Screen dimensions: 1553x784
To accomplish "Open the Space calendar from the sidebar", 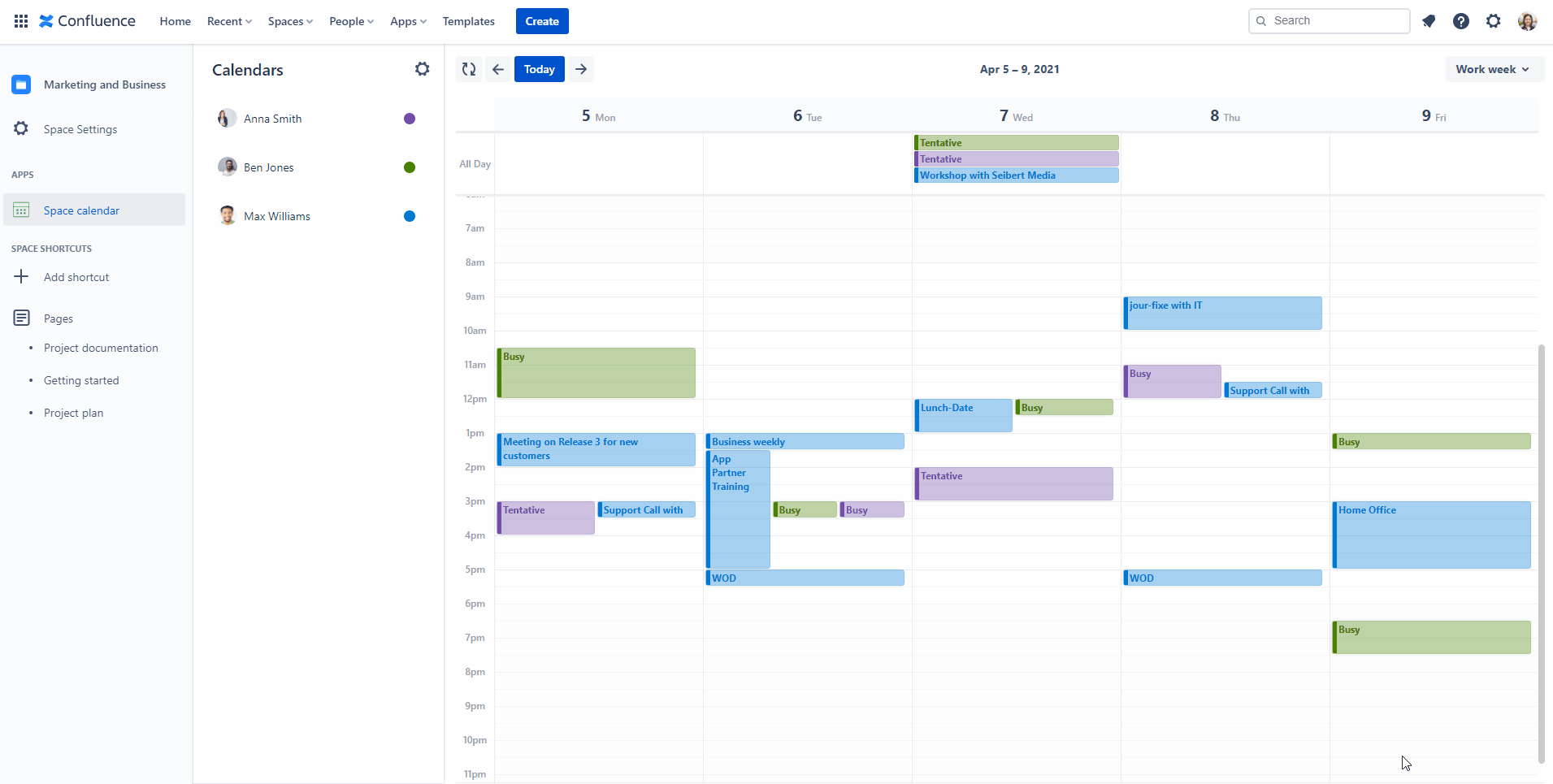I will [x=80, y=210].
